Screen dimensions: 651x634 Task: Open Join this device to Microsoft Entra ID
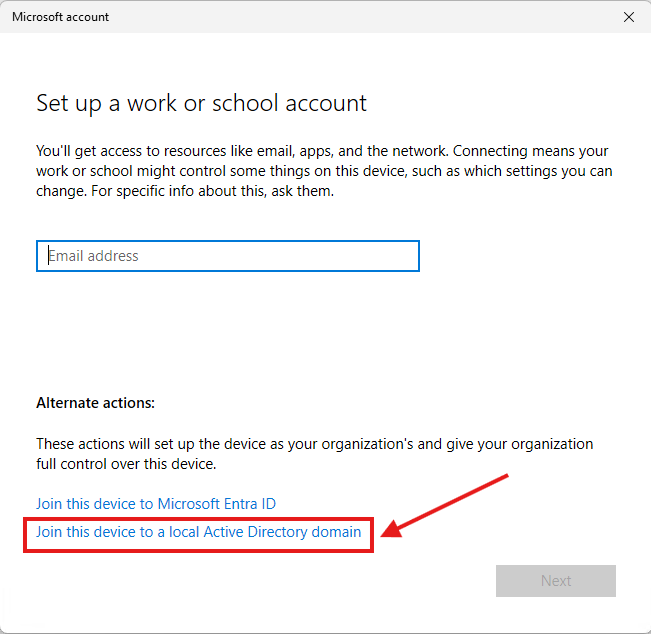pos(156,504)
